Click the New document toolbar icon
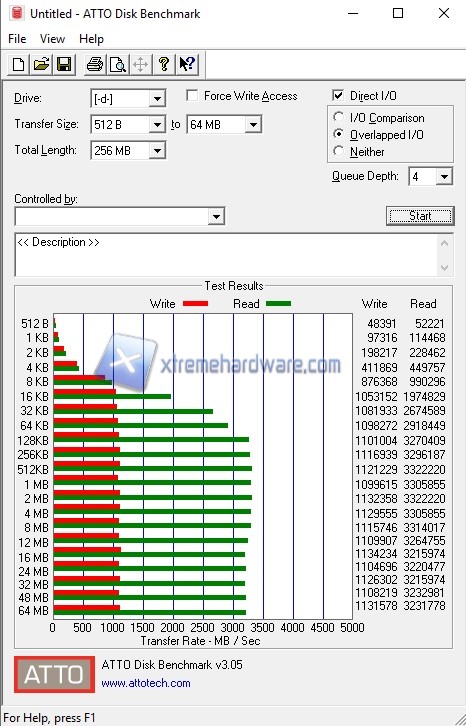 19,64
